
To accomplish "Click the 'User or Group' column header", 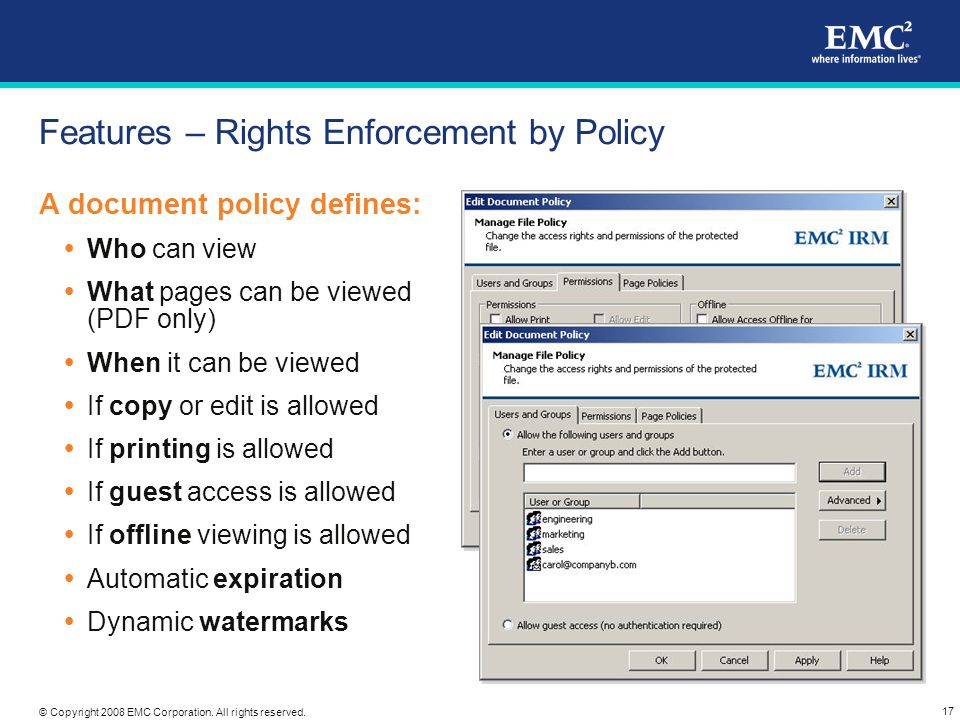I will coord(582,501).
